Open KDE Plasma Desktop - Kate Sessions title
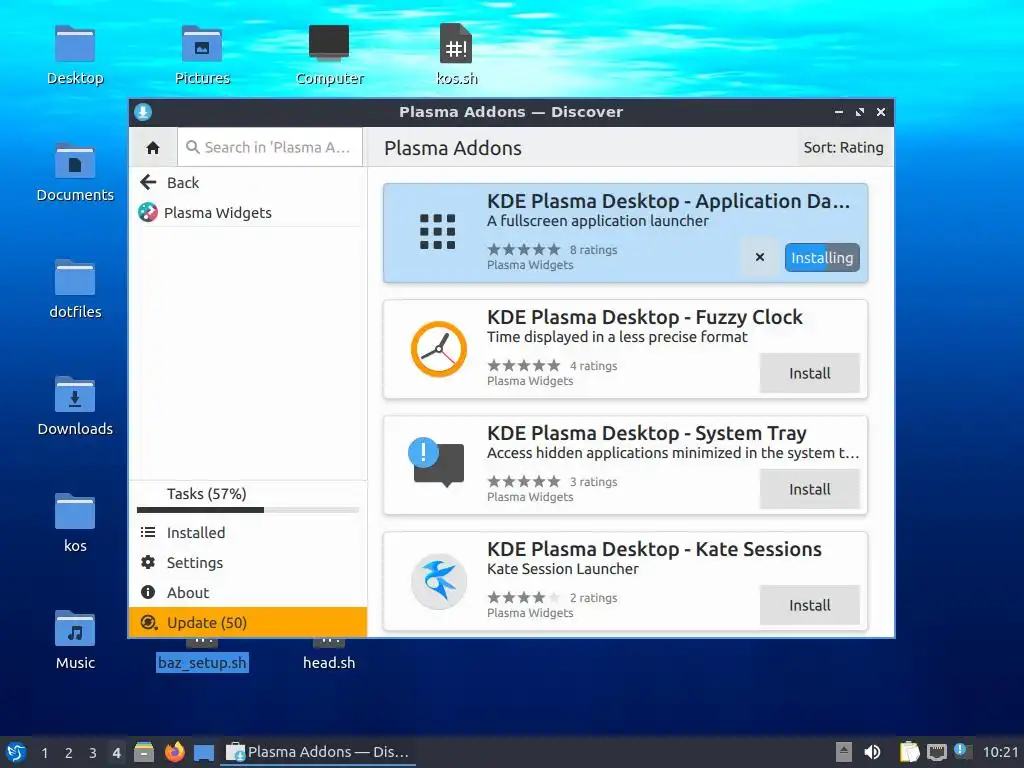This screenshot has height=768, width=1024. (x=654, y=549)
